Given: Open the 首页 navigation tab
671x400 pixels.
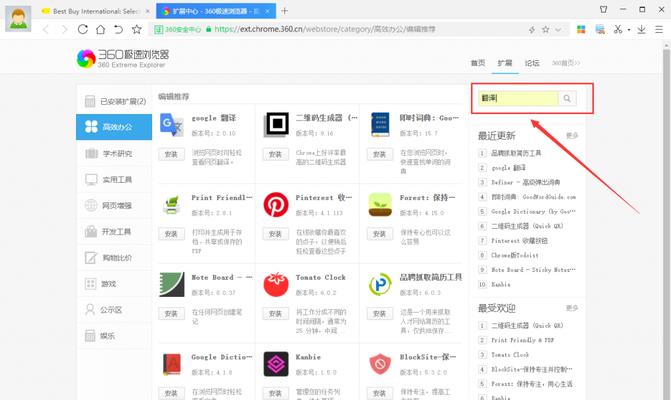Looking at the screenshot, I should point(478,63).
